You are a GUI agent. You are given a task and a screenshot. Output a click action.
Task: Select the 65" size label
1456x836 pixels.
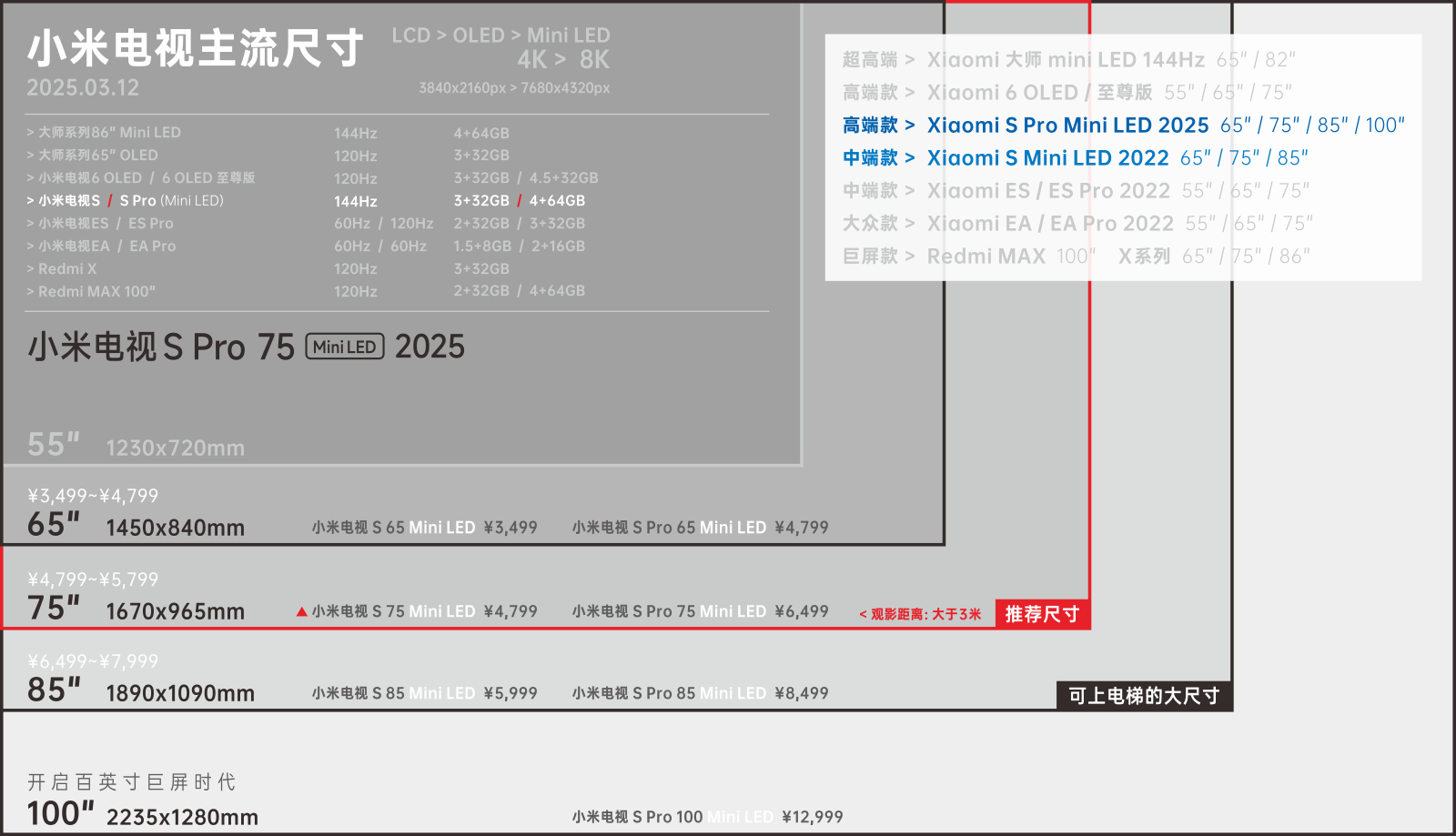click(x=54, y=525)
